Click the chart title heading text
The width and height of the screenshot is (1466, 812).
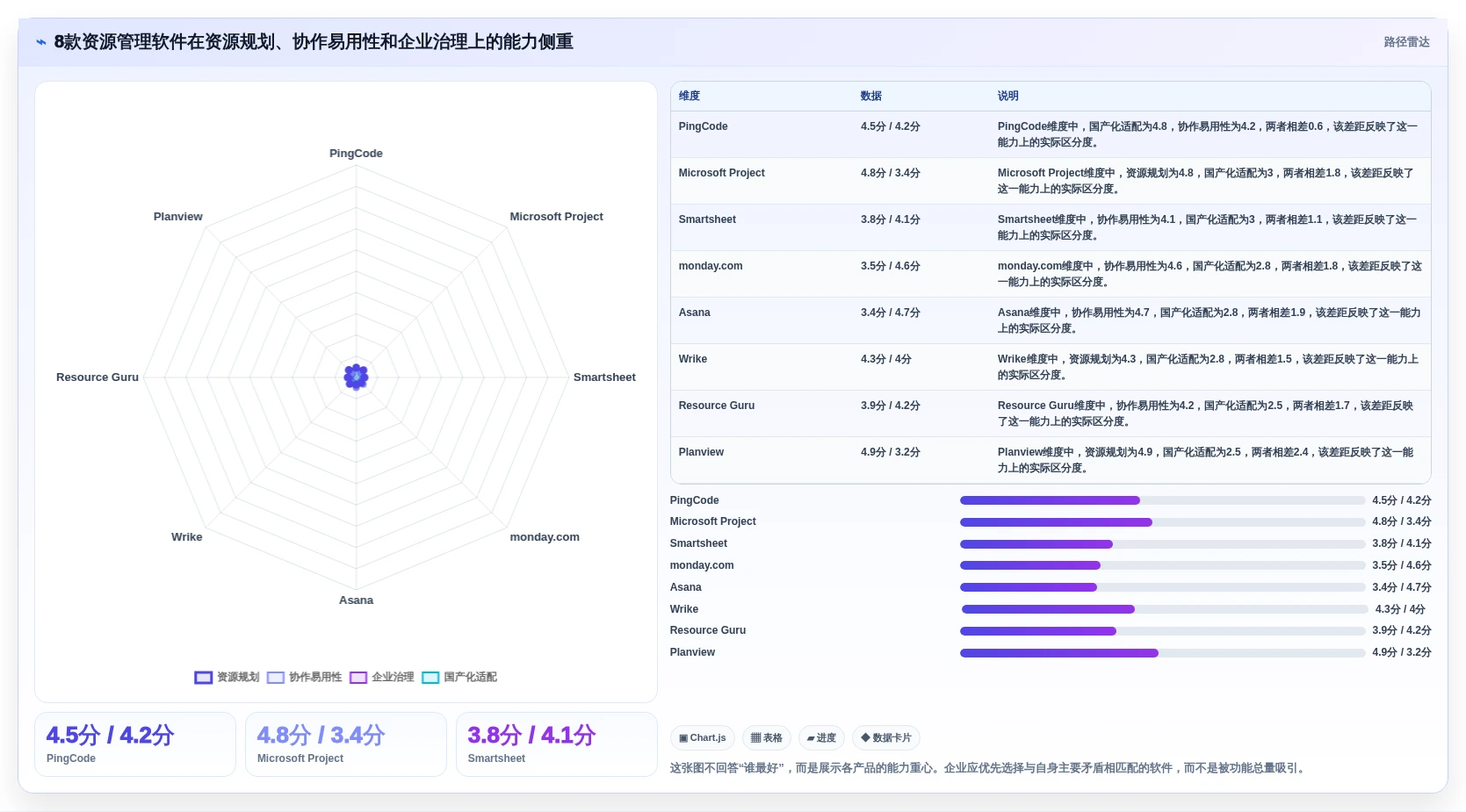(x=314, y=42)
